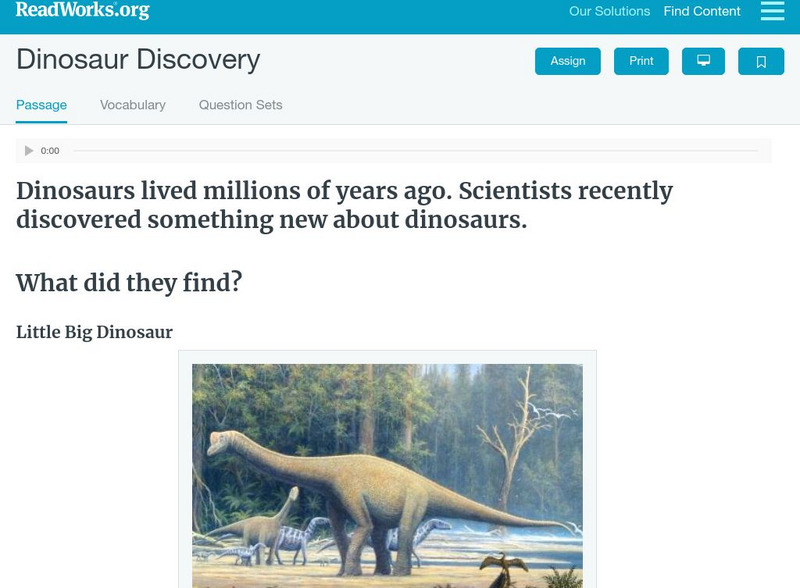800x588 pixels.
Task: Open the Our Solutions menu
Action: (609, 12)
